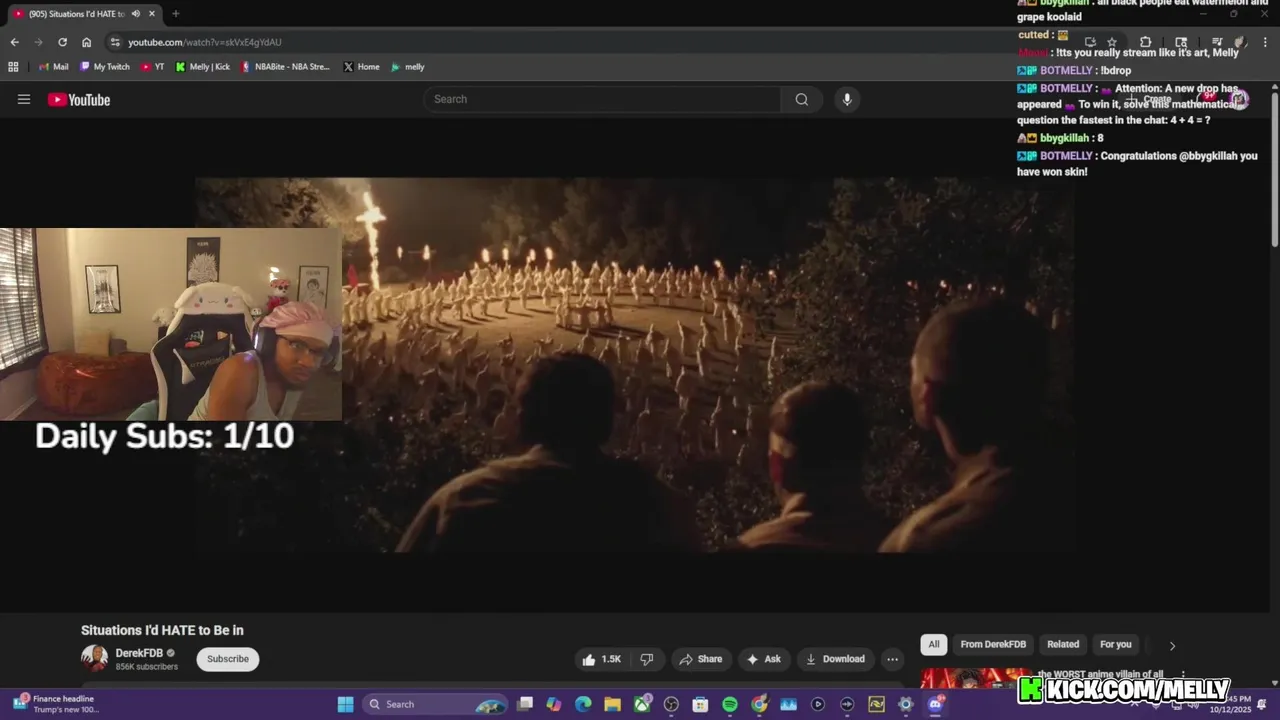
Task: Focus the YouTube search box
Action: tap(603, 99)
